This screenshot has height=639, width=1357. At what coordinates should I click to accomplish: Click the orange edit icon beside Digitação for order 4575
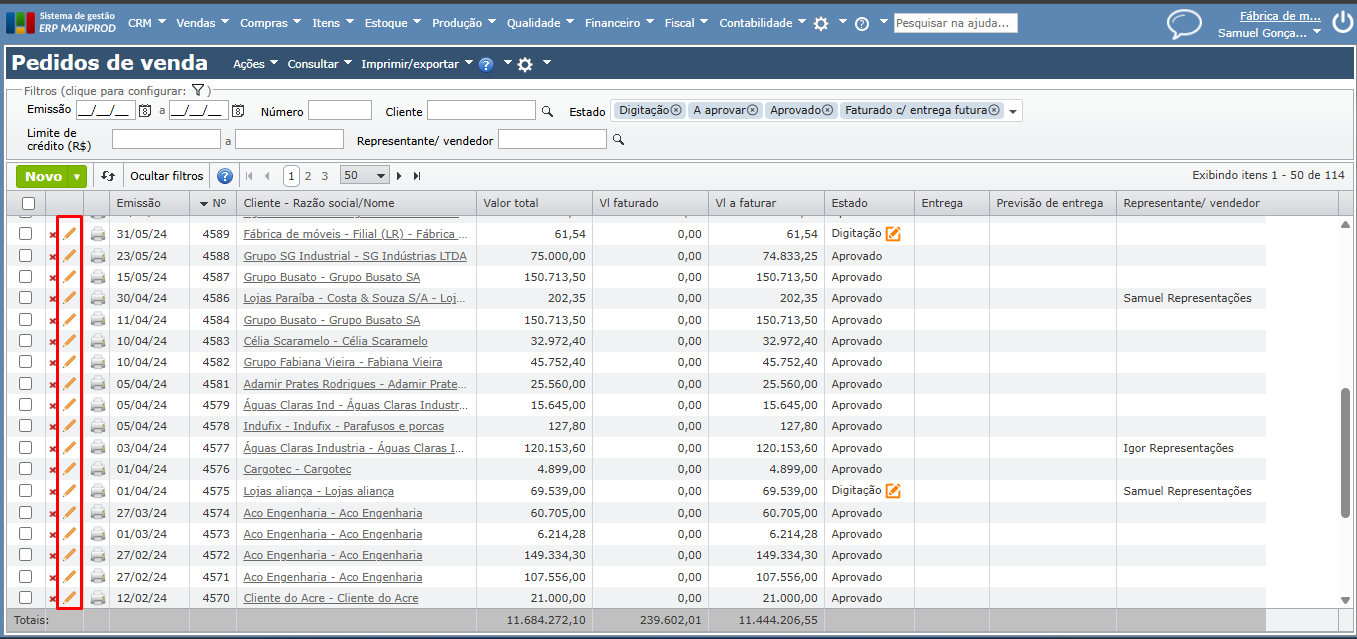pyautogui.click(x=893, y=491)
